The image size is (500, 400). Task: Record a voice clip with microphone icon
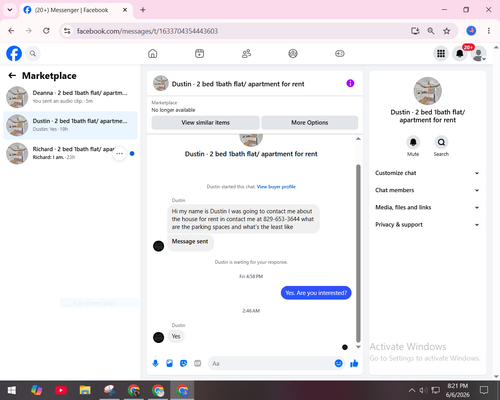155,363
